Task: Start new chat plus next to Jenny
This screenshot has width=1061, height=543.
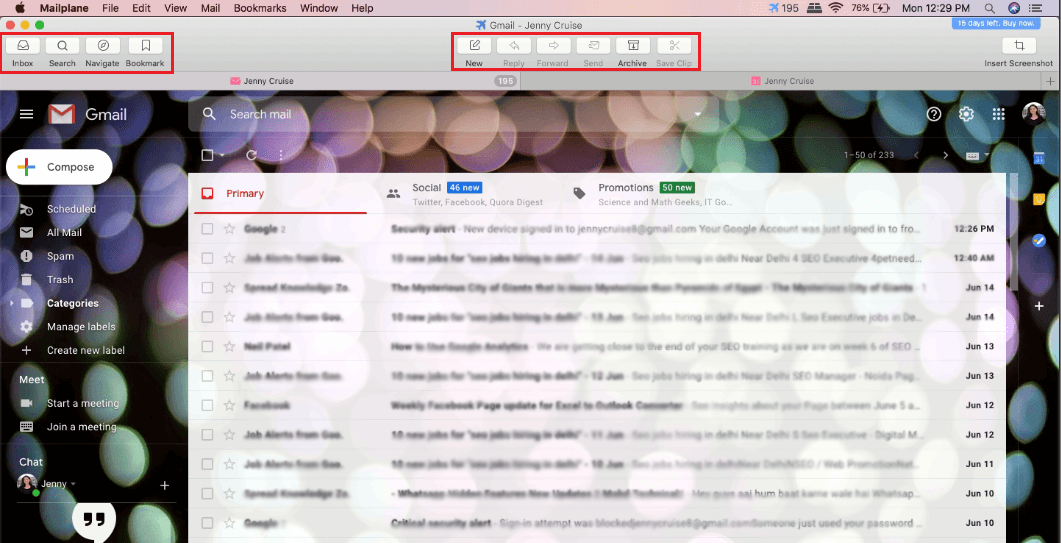Action: (164, 485)
